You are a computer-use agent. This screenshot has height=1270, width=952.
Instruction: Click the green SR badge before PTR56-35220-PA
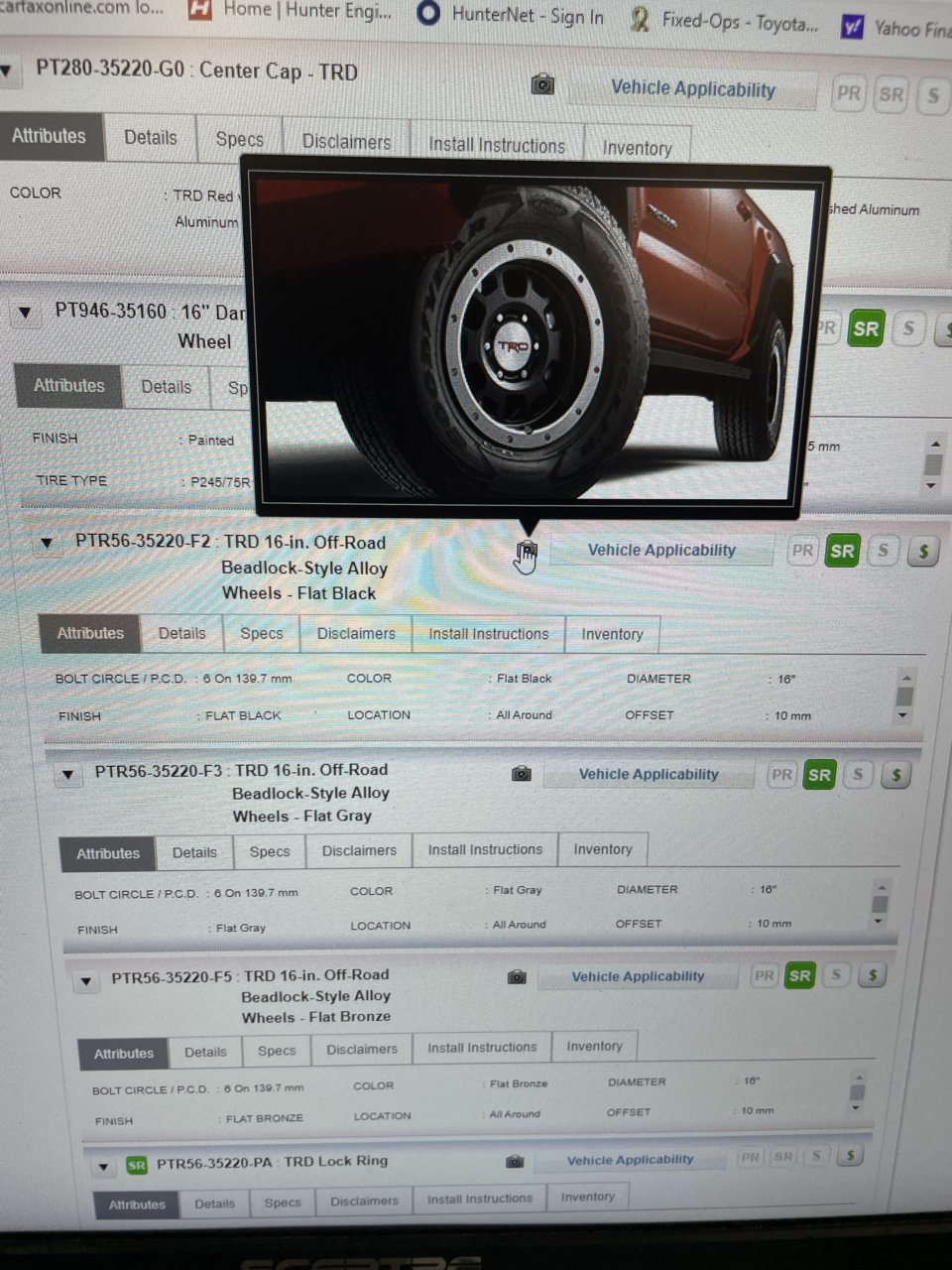[x=137, y=1165]
